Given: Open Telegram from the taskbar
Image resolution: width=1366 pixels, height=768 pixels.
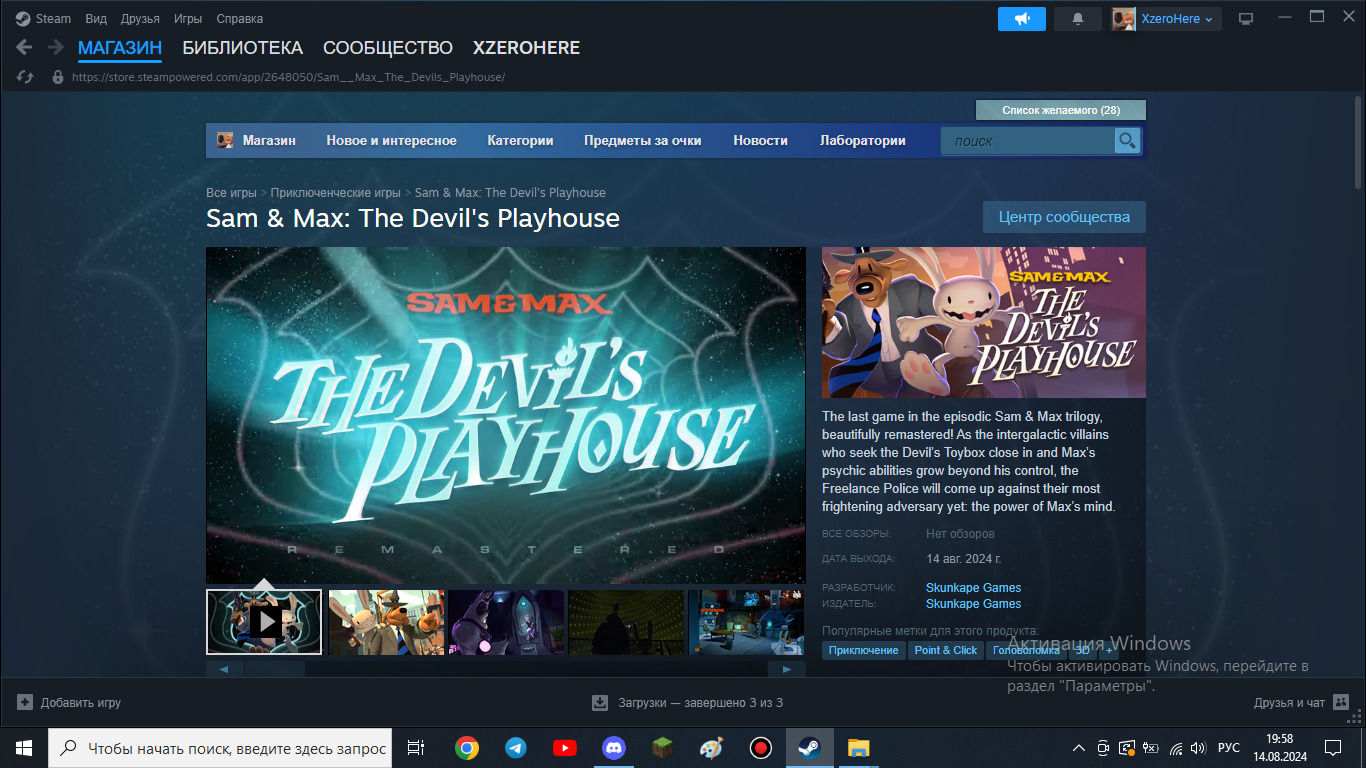Looking at the screenshot, I should point(516,748).
